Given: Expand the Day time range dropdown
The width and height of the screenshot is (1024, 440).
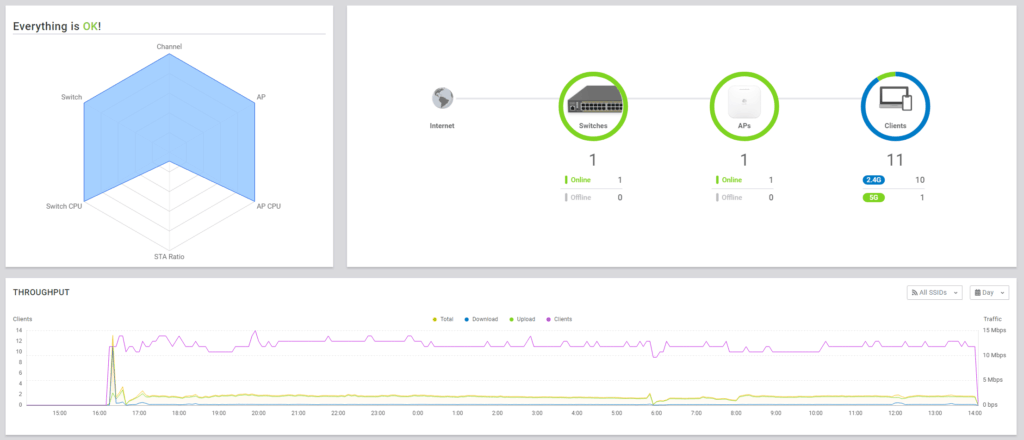Looking at the screenshot, I should pos(988,292).
